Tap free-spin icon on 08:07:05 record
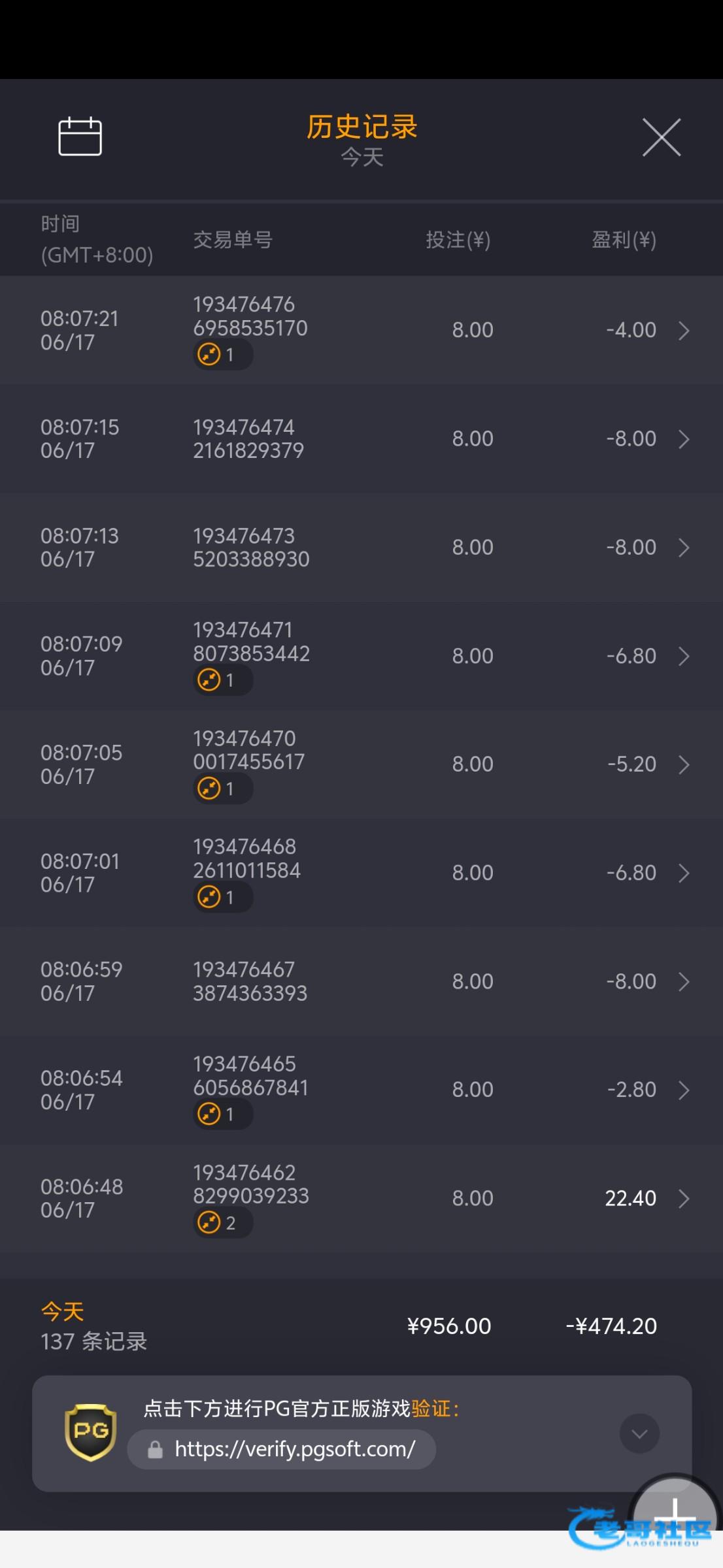Viewport: 723px width, 1568px height. (209, 789)
